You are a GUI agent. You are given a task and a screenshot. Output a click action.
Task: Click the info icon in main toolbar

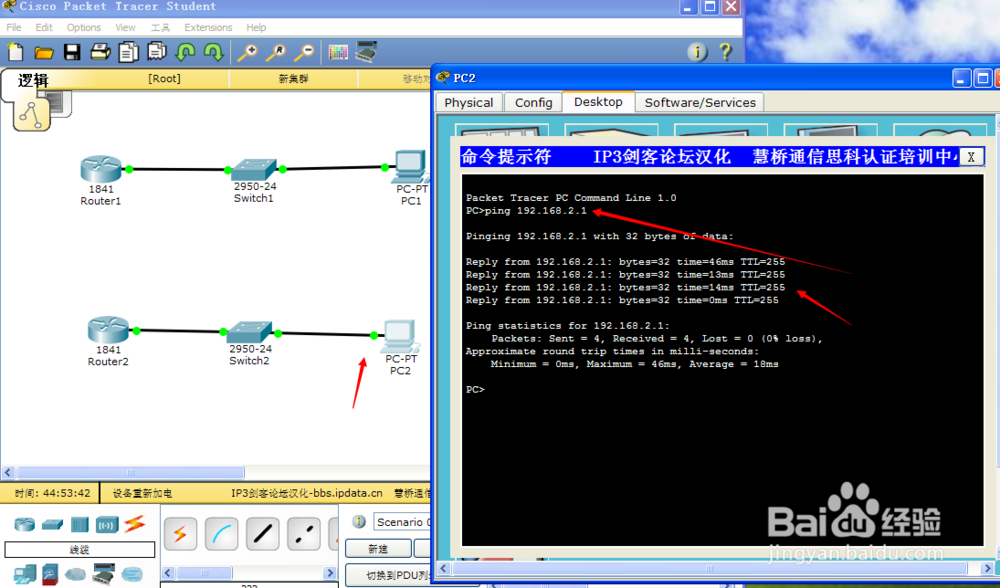(697, 52)
